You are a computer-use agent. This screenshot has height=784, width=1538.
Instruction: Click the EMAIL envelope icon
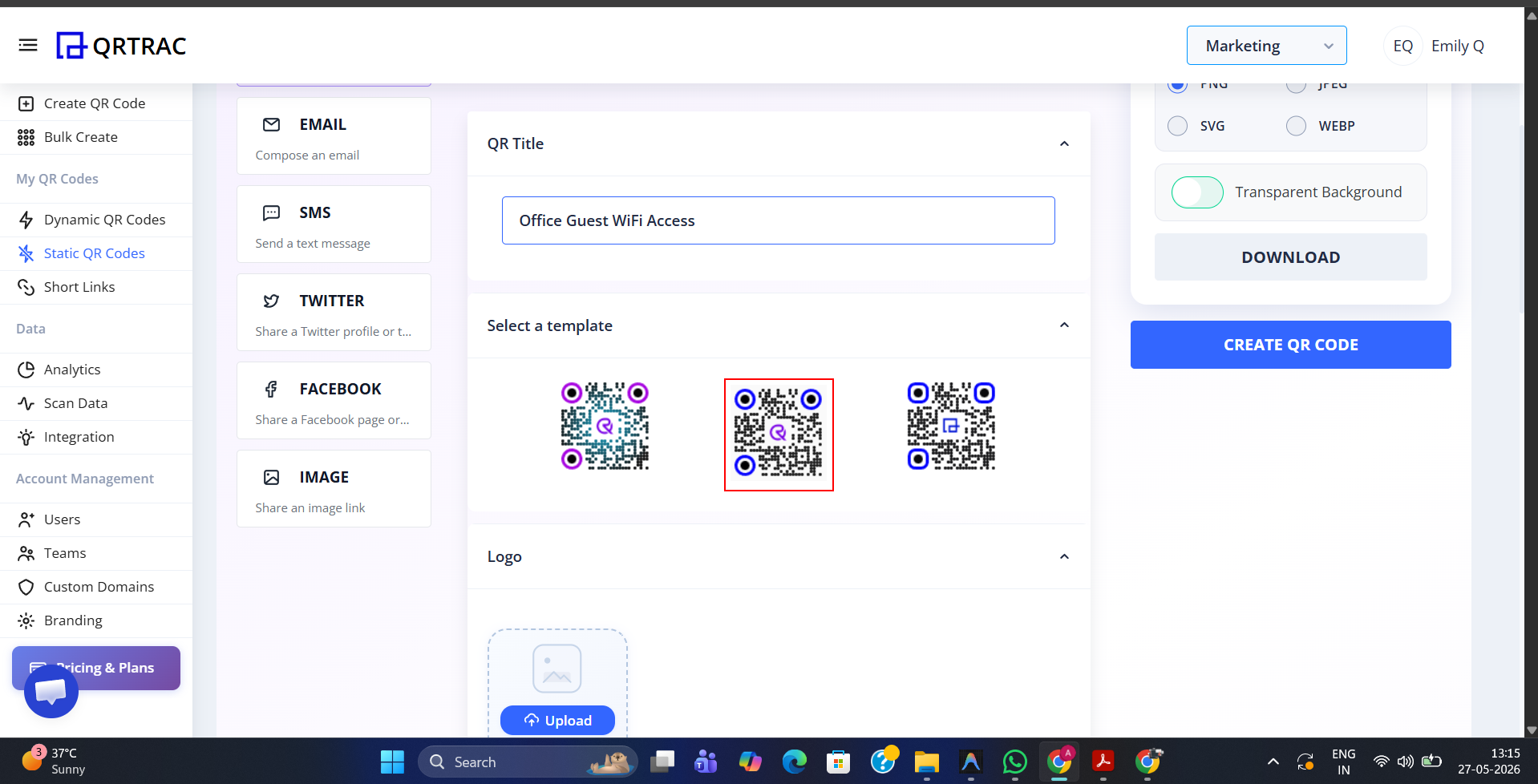tap(272, 124)
